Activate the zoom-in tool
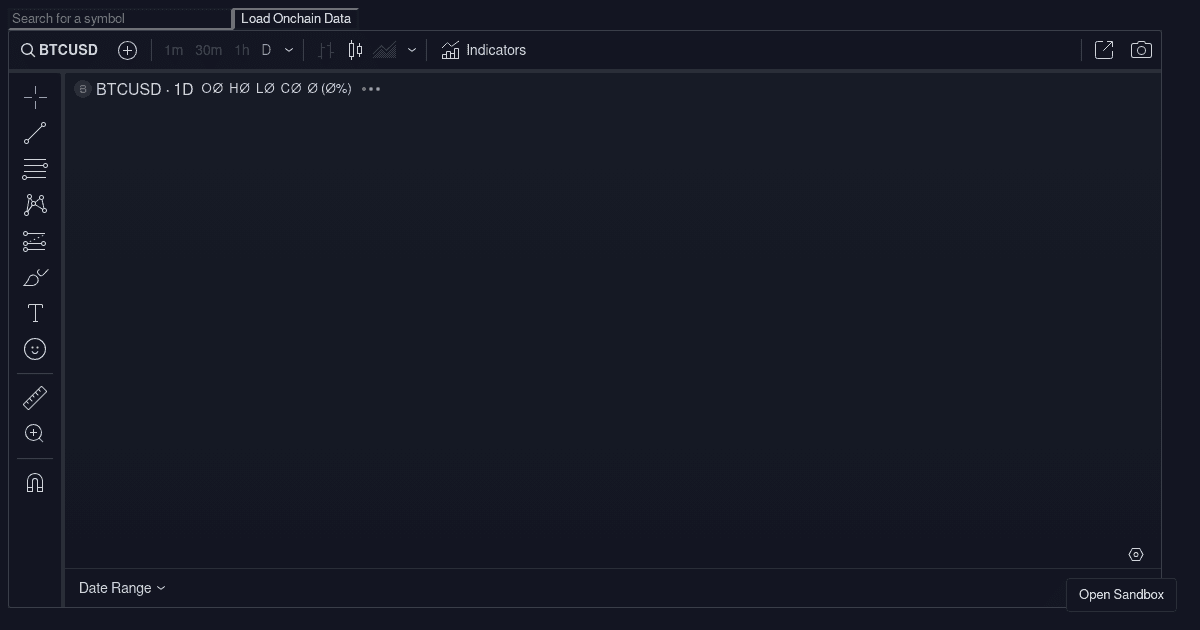 [x=35, y=433]
